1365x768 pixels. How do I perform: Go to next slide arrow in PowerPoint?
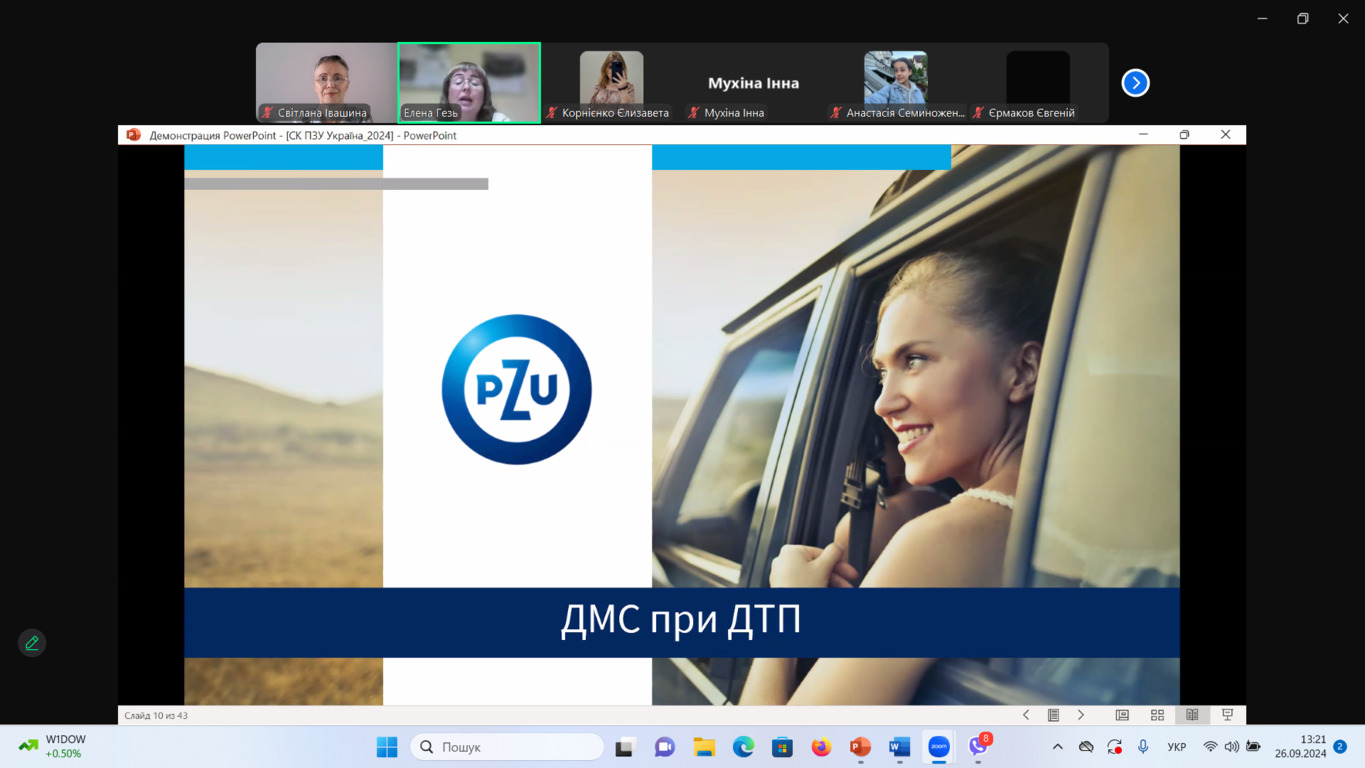pyautogui.click(x=1081, y=715)
